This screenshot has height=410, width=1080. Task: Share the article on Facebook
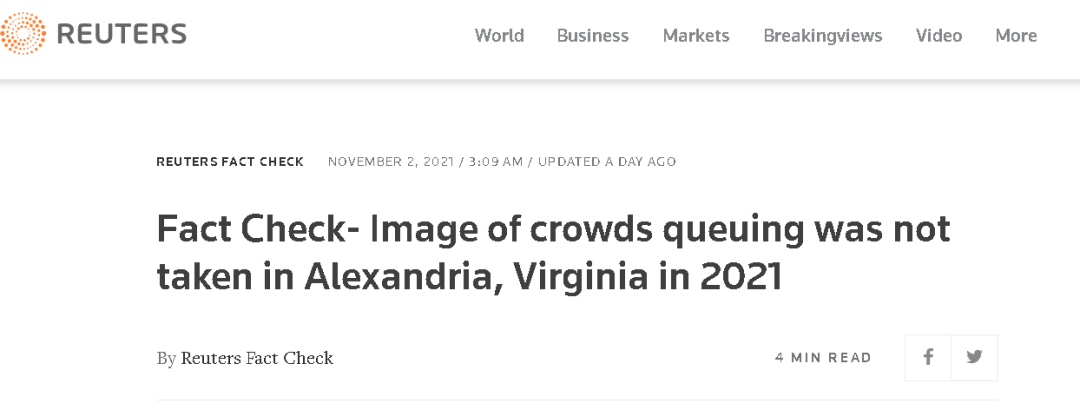pos(928,357)
